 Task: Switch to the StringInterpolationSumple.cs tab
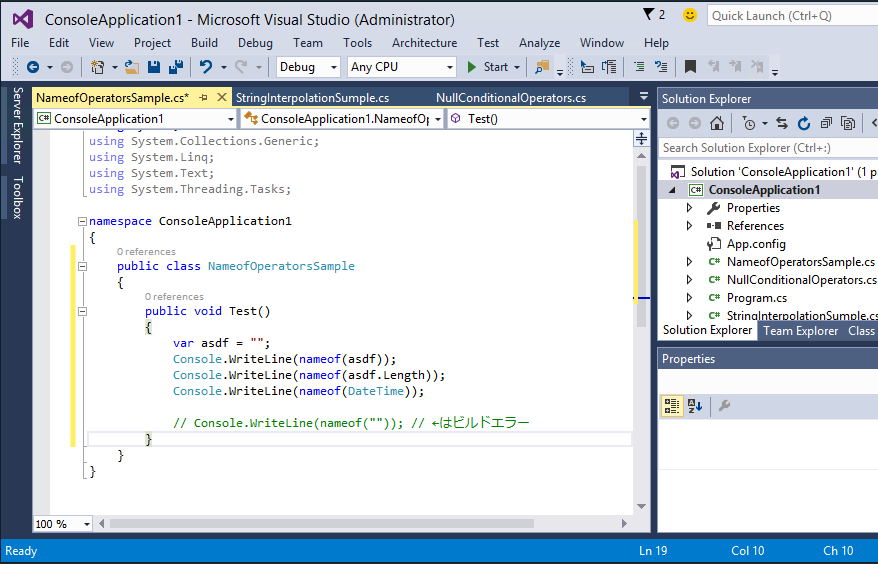tap(312, 97)
